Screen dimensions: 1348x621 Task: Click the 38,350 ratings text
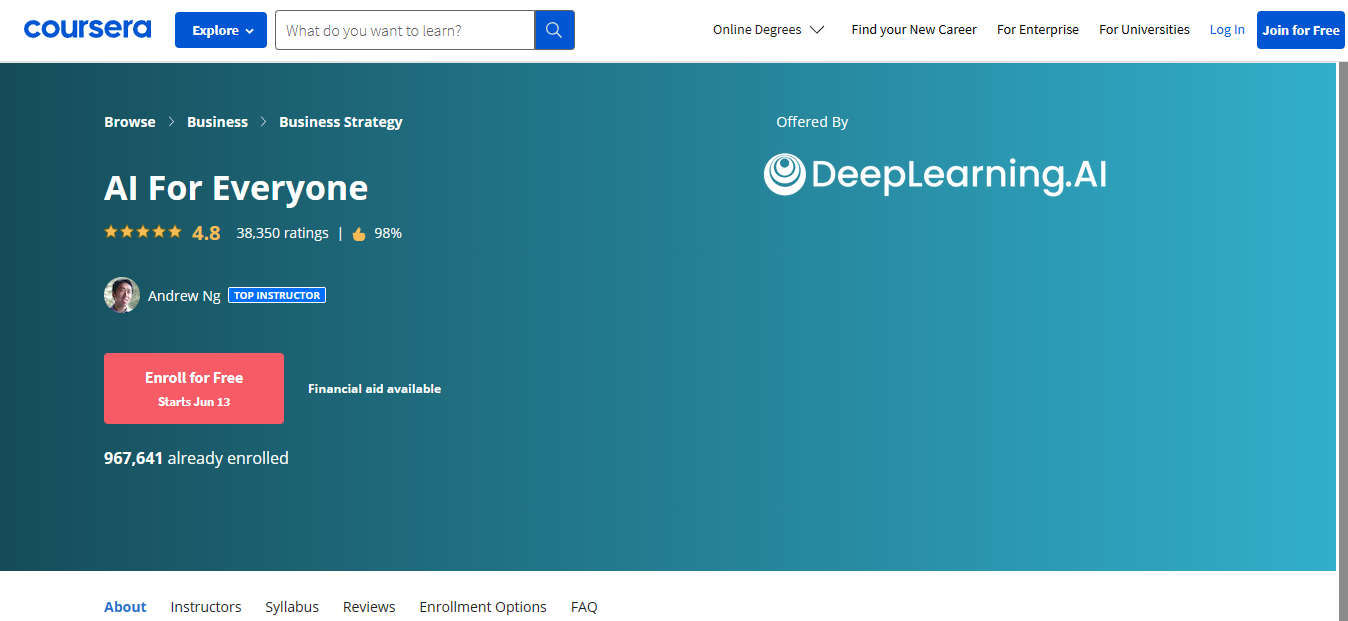coord(282,233)
